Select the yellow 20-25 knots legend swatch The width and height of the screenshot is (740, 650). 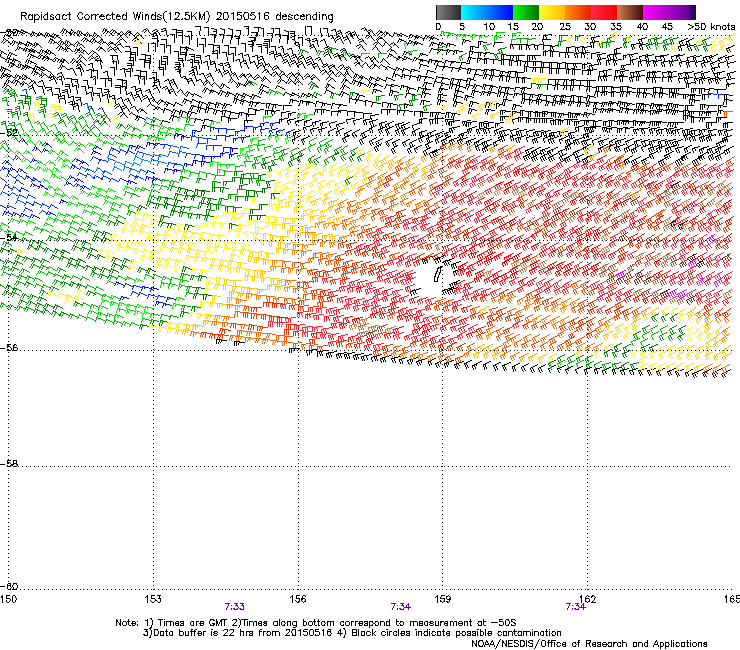tap(552, 12)
